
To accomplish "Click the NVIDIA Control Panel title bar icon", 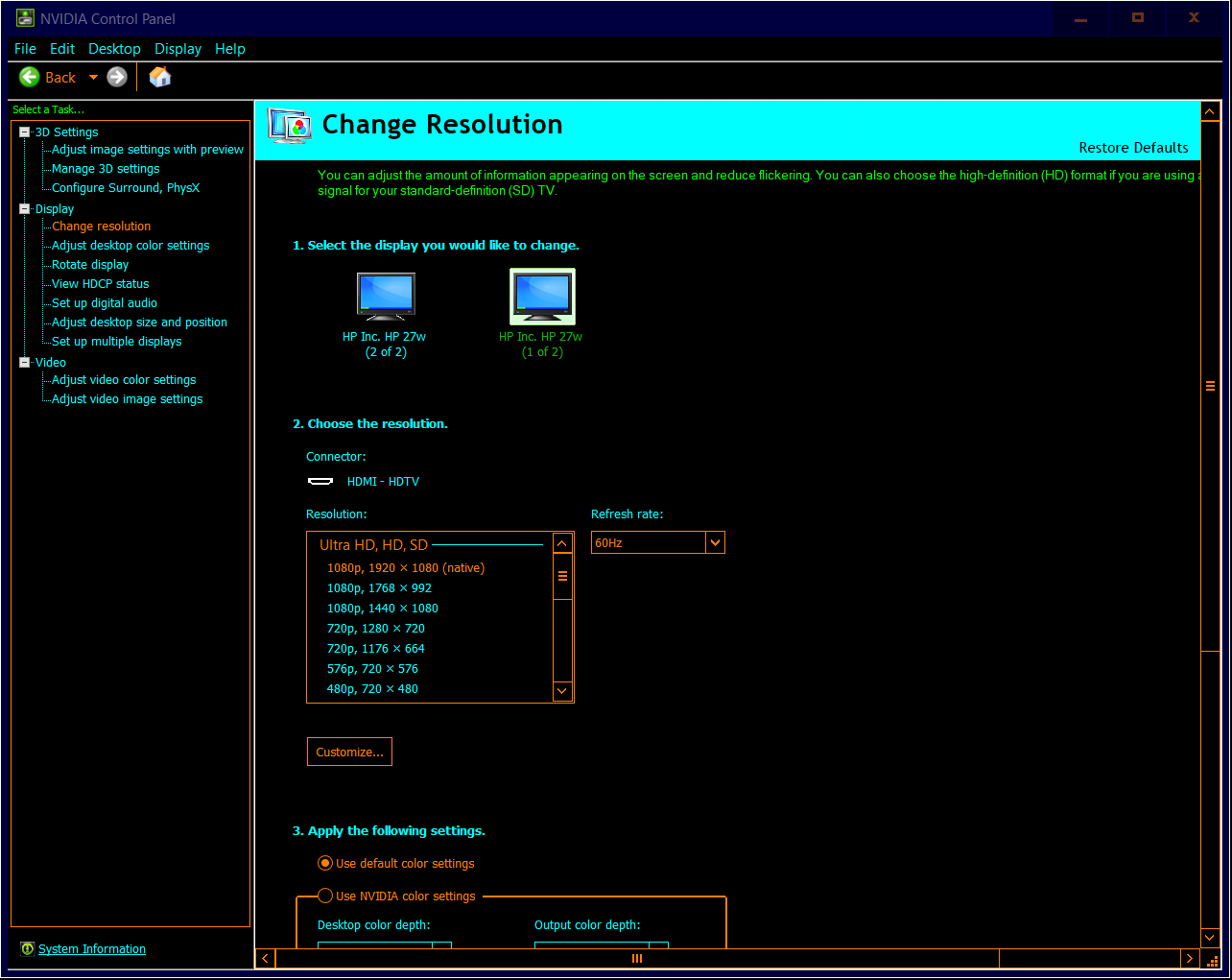I will 25,18.
